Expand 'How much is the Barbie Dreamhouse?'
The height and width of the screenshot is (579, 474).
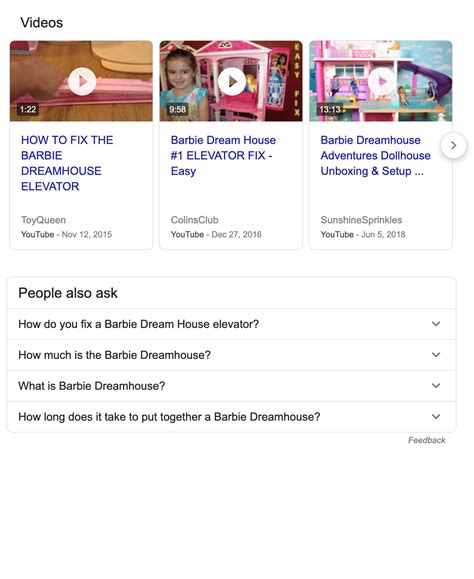click(231, 355)
